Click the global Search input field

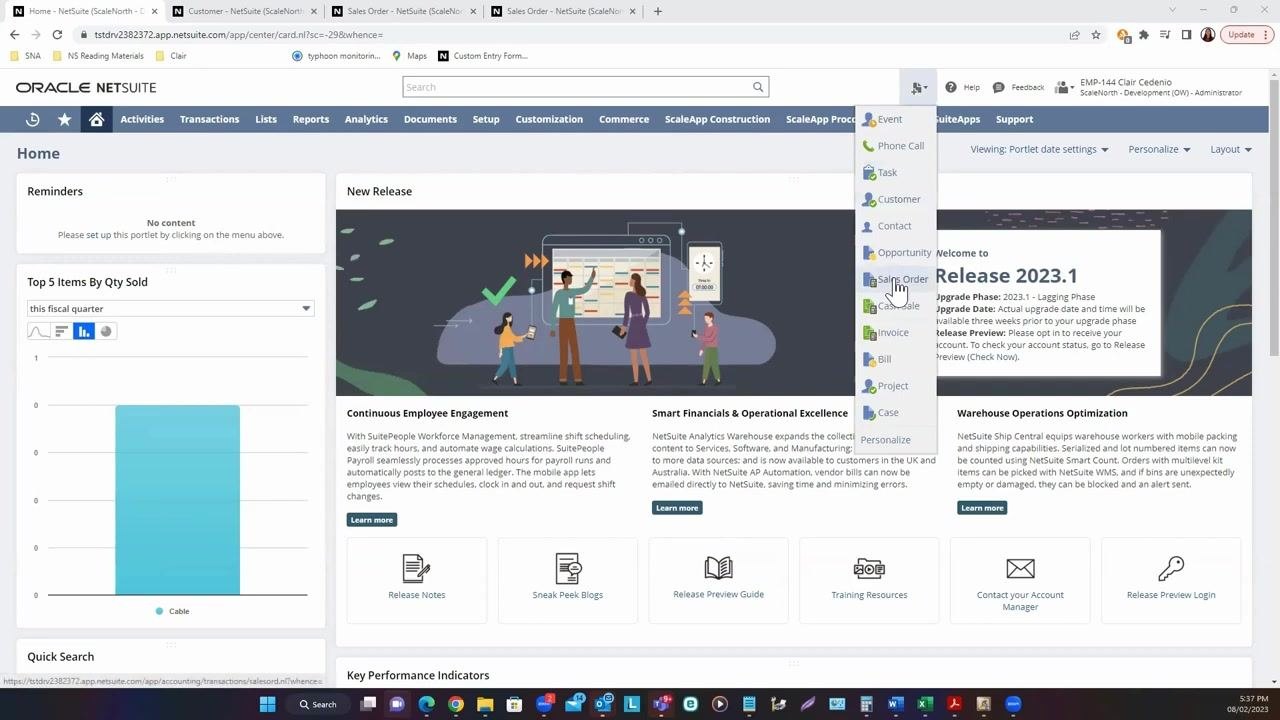pos(577,87)
